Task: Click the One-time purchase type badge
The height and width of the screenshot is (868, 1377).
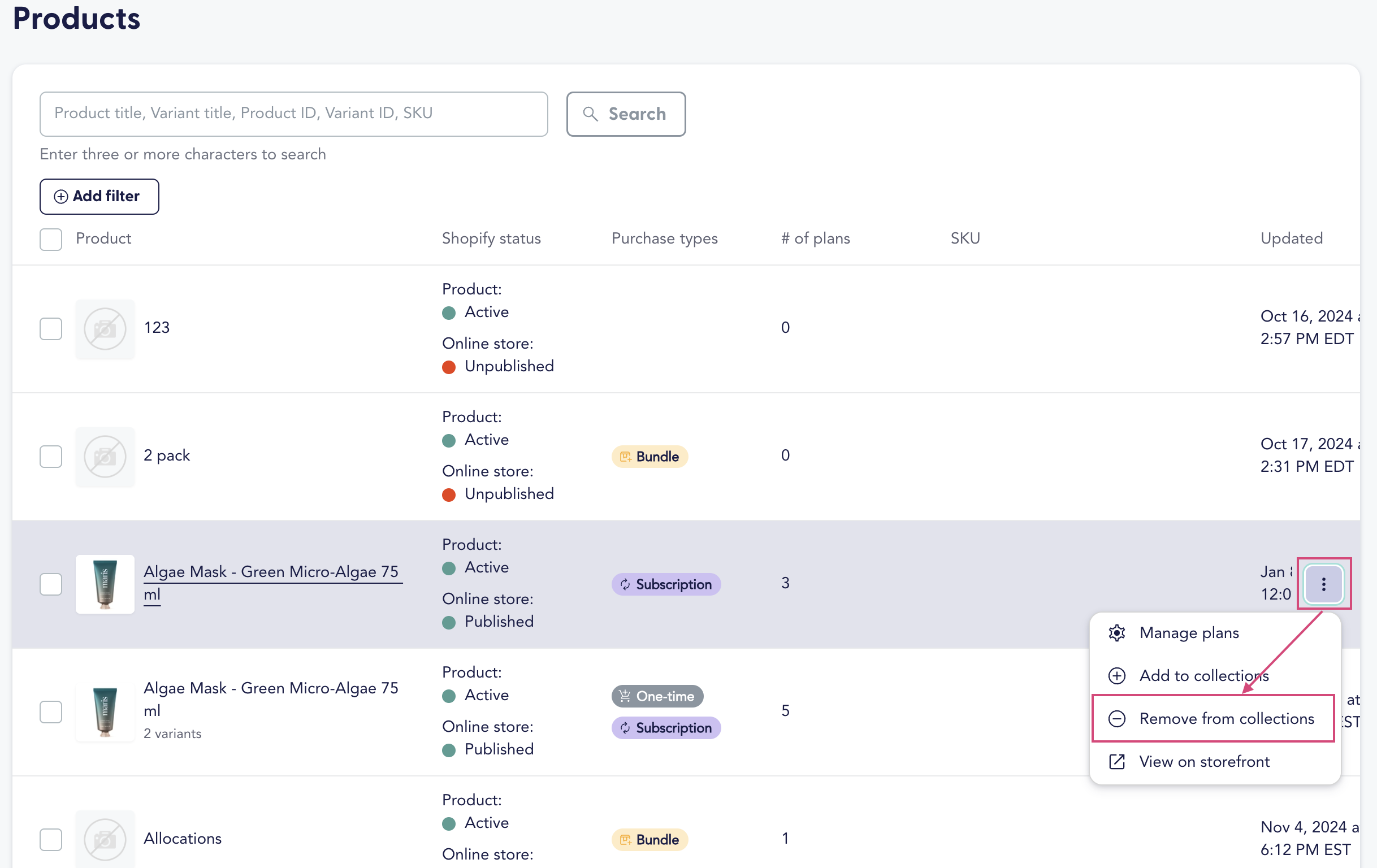Action: click(657, 696)
